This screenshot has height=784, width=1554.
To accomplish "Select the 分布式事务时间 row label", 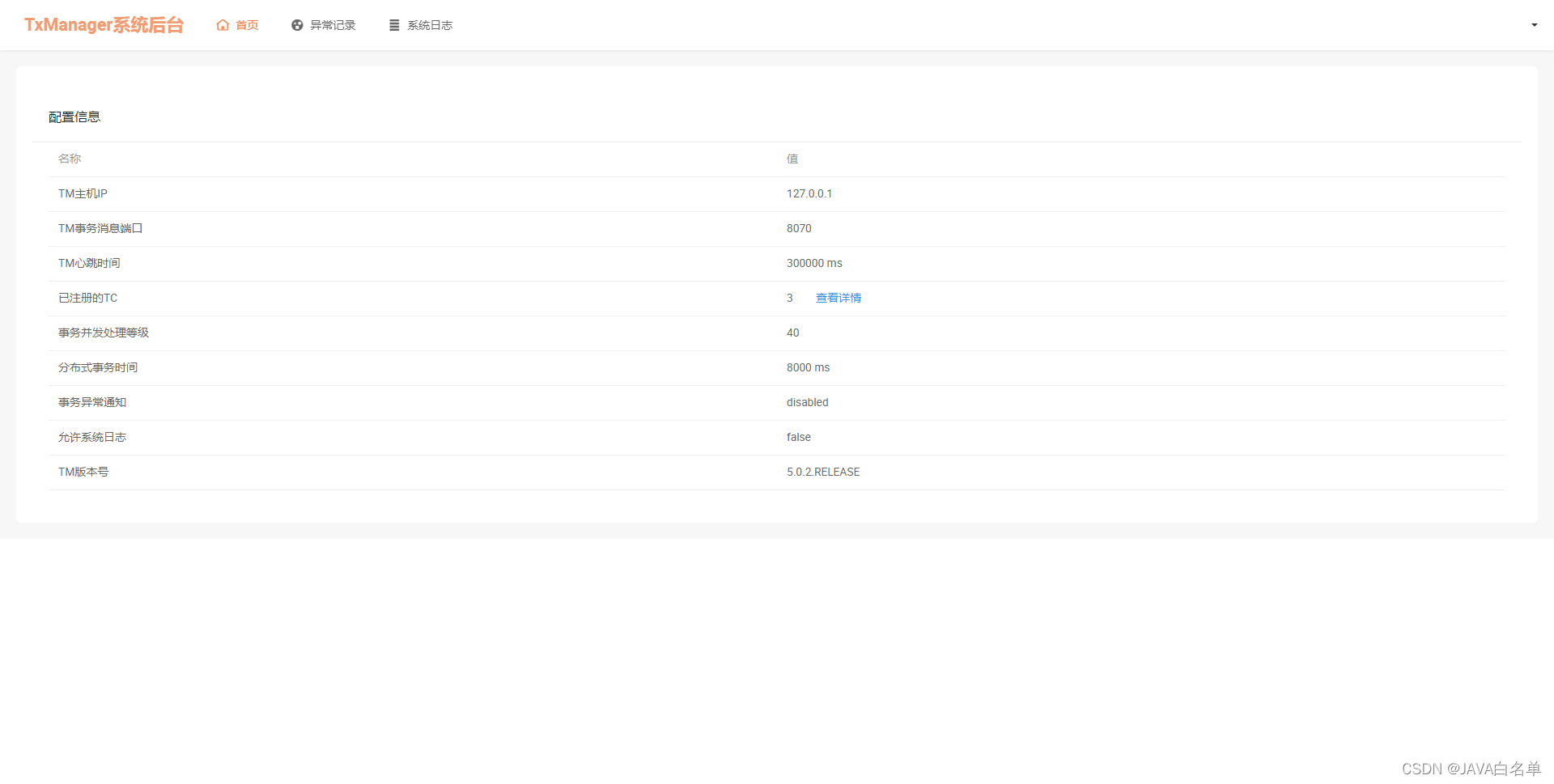I will point(98,367).
